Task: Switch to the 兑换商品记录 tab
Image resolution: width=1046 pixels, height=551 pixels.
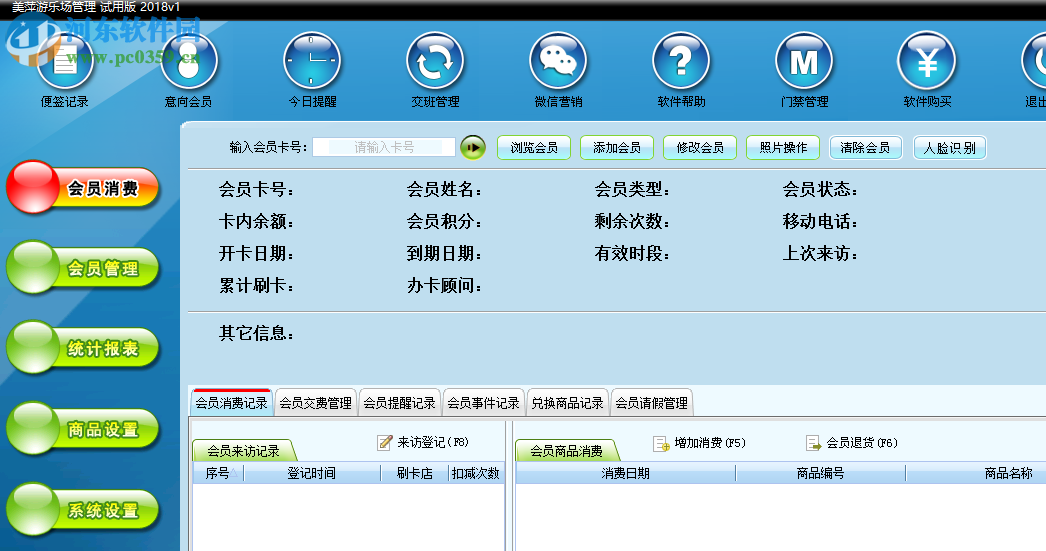Action: click(x=568, y=403)
